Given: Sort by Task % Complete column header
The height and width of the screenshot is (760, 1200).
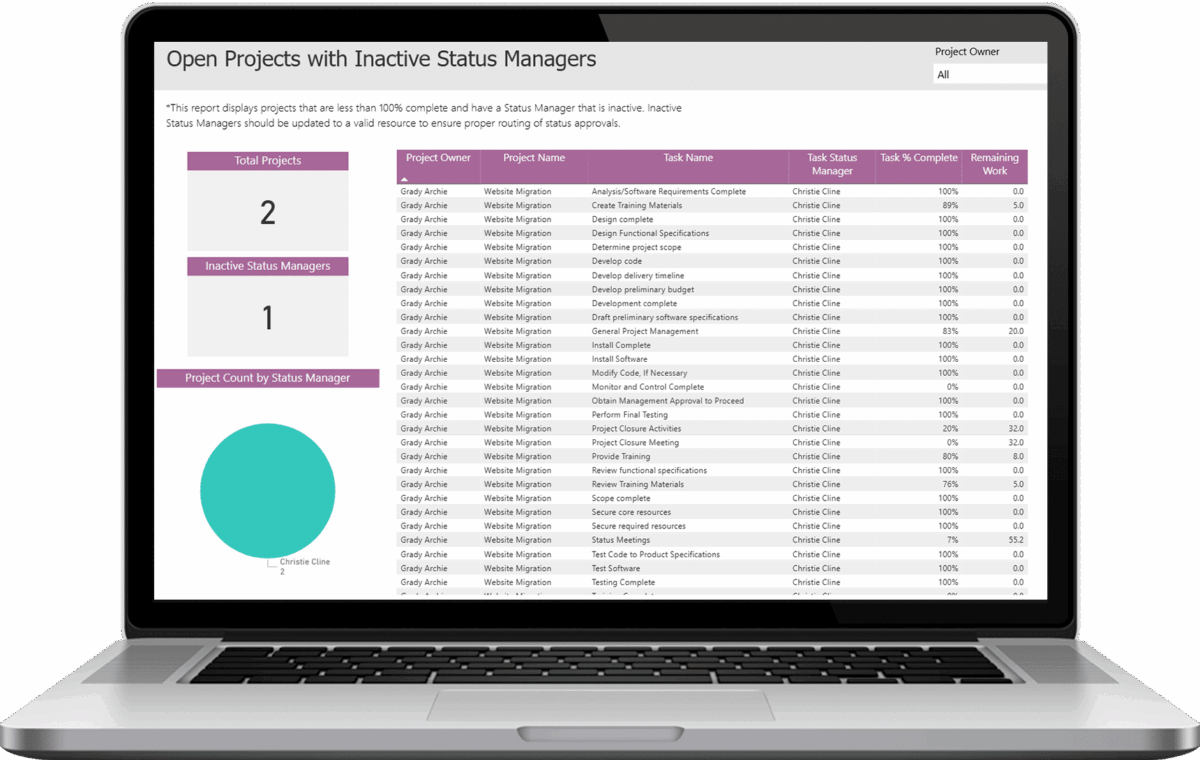Looking at the screenshot, I should [x=918, y=158].
